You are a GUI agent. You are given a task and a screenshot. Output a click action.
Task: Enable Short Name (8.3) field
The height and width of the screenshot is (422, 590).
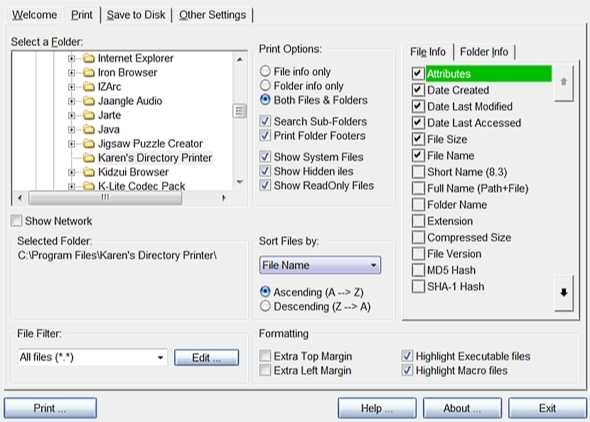418,172
